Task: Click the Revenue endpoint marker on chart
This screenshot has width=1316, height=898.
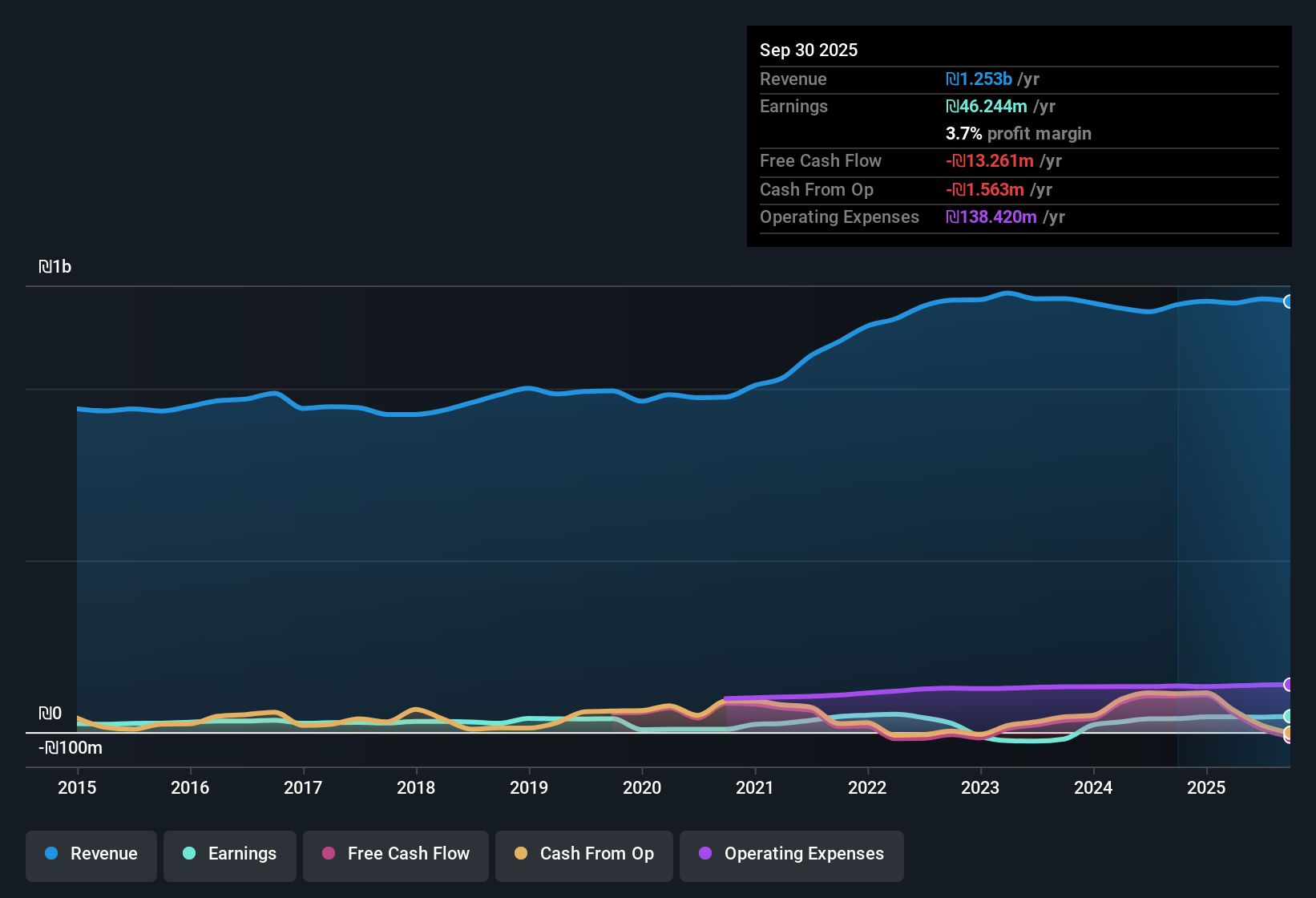Action: pyautogui.click(x=1290, y=301)
